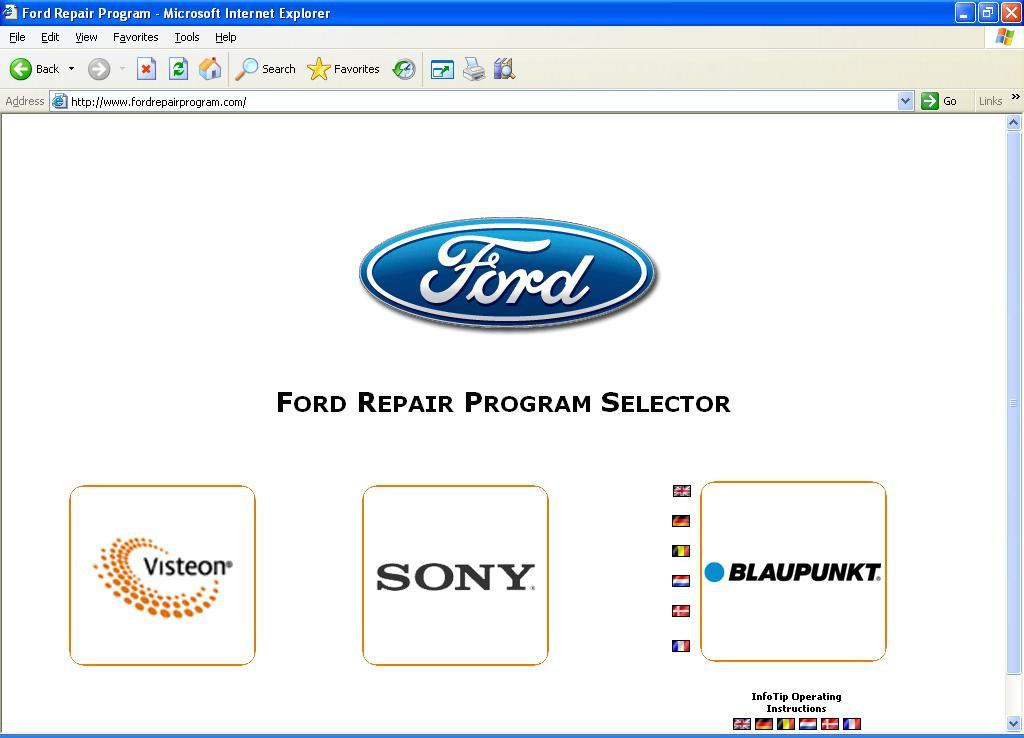Click the vertical scrollbar down arrow
1024x738 pixels.
click(1014, 723)
